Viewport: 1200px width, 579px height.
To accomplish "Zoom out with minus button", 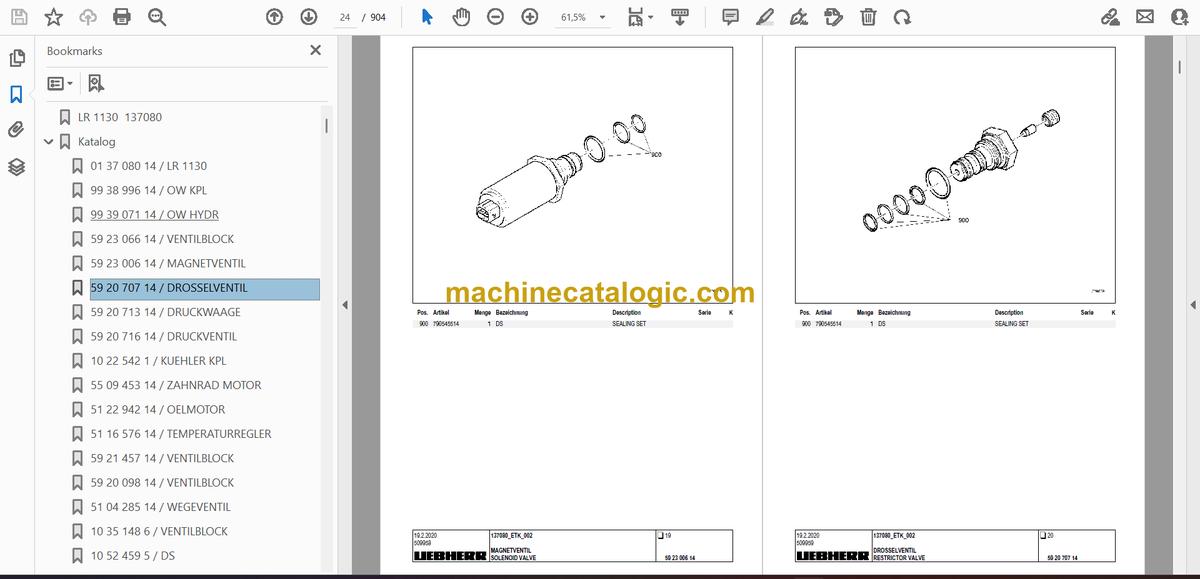I will [495, 17].
